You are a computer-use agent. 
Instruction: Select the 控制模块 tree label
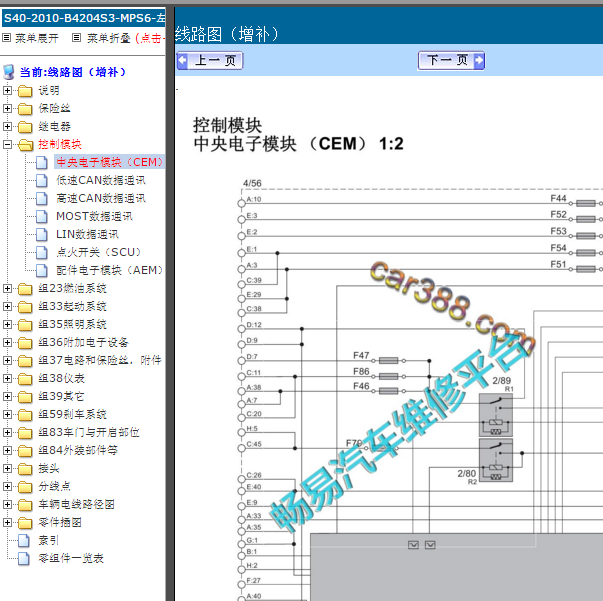tap(60, 145)
